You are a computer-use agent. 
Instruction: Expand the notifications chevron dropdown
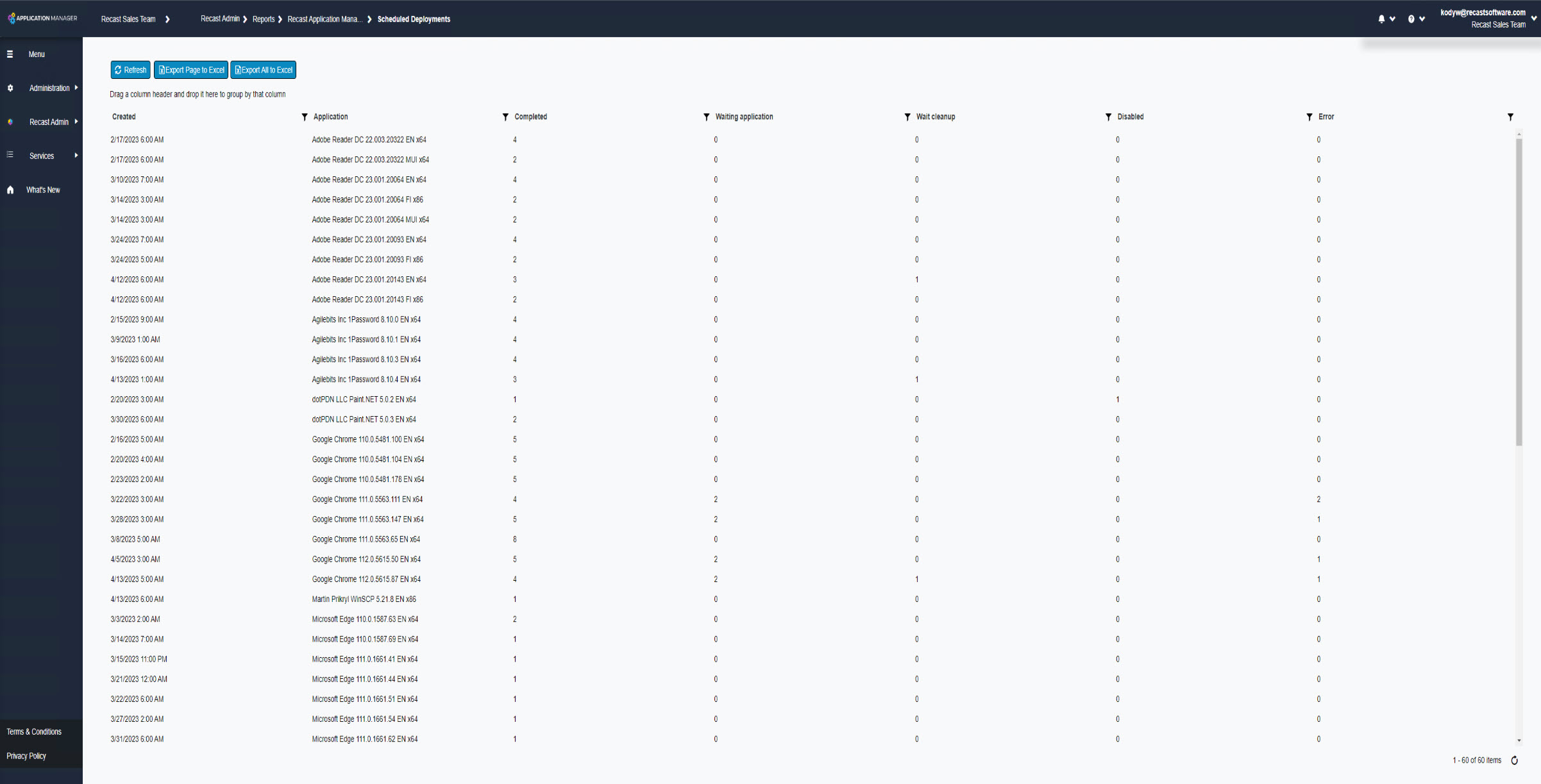click(1392, 19)
